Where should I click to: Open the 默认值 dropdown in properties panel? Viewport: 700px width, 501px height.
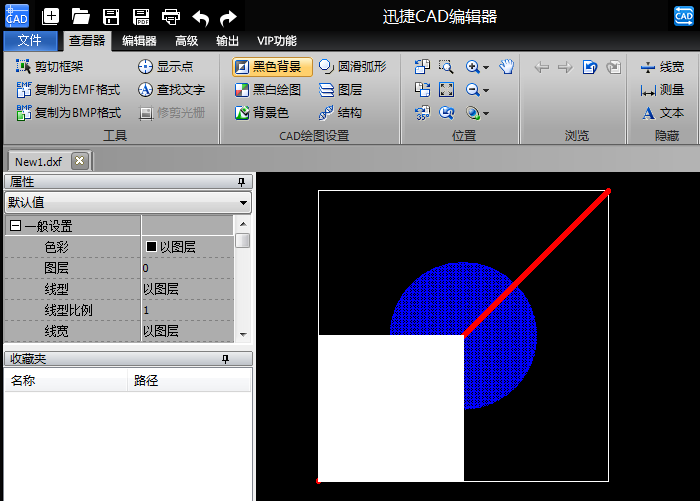(x=244, y=202)
